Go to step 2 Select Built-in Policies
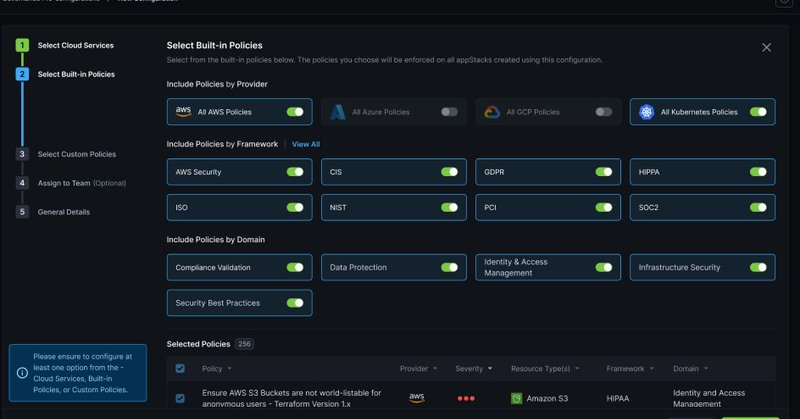800x419 pixels. point(65,75)
